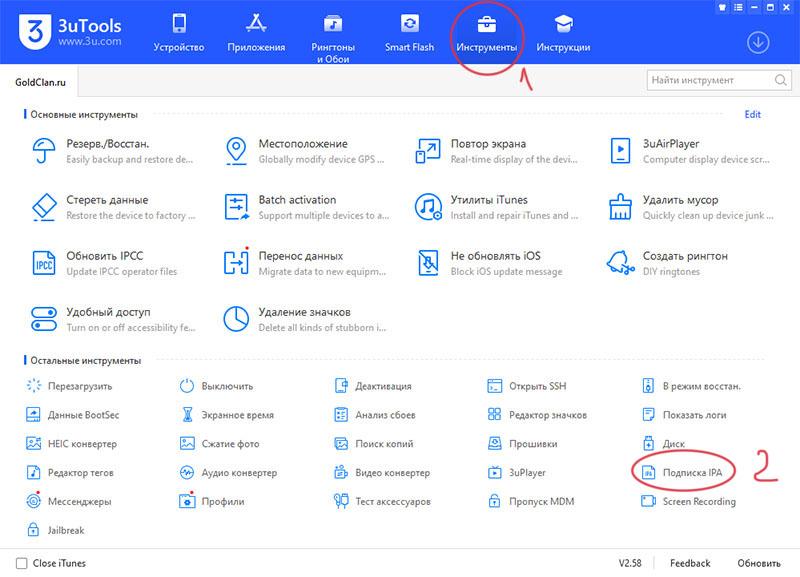Open Прошивки entry
Screen dimensions: 800x577
point(522,443)
